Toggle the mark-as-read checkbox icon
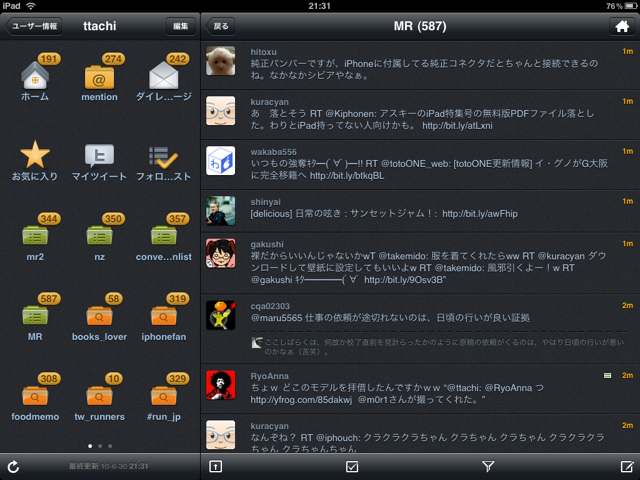Screen dimensions: 640x480 [x=352, y=467]
